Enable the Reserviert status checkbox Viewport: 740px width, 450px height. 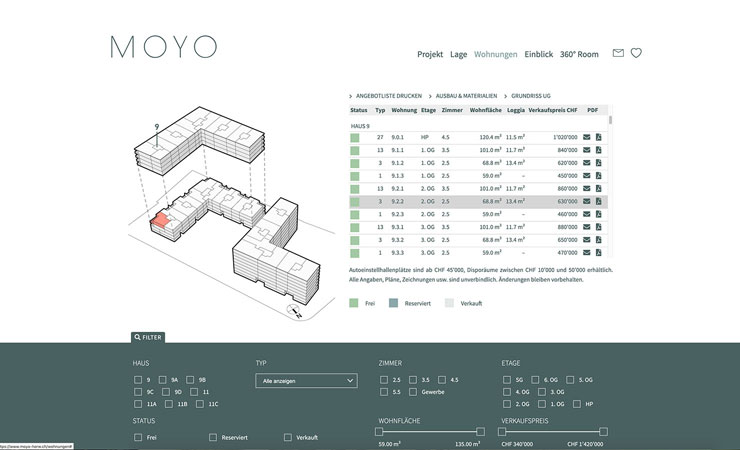pos(213,437)
